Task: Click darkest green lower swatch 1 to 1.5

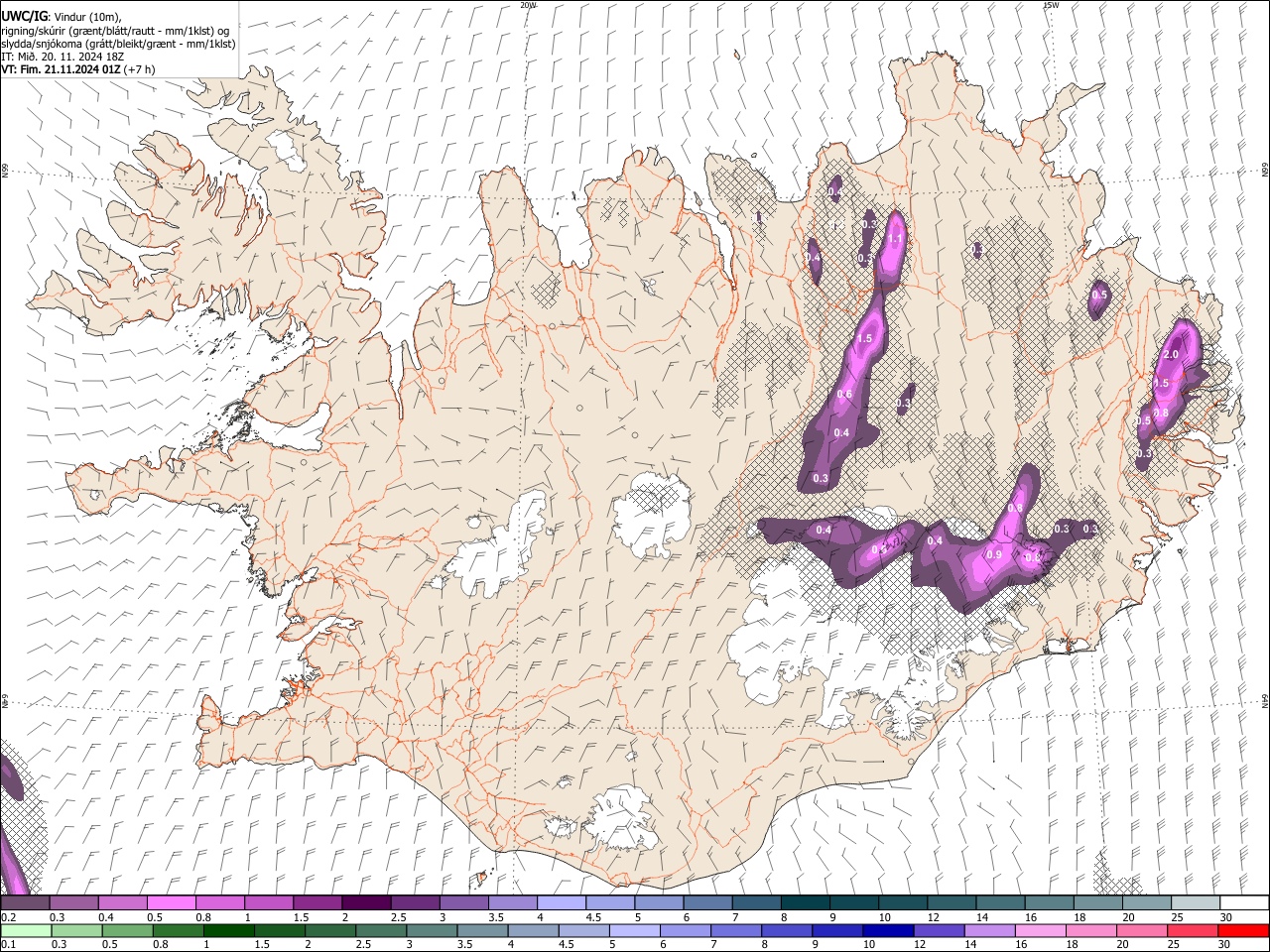Action: point(229,931)
